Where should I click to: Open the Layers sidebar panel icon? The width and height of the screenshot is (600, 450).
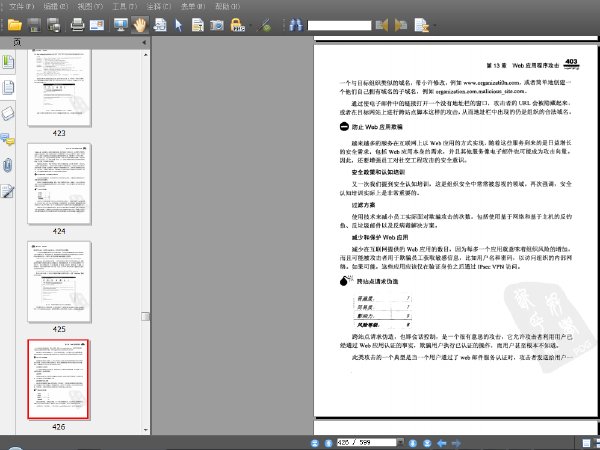point(8,113)
